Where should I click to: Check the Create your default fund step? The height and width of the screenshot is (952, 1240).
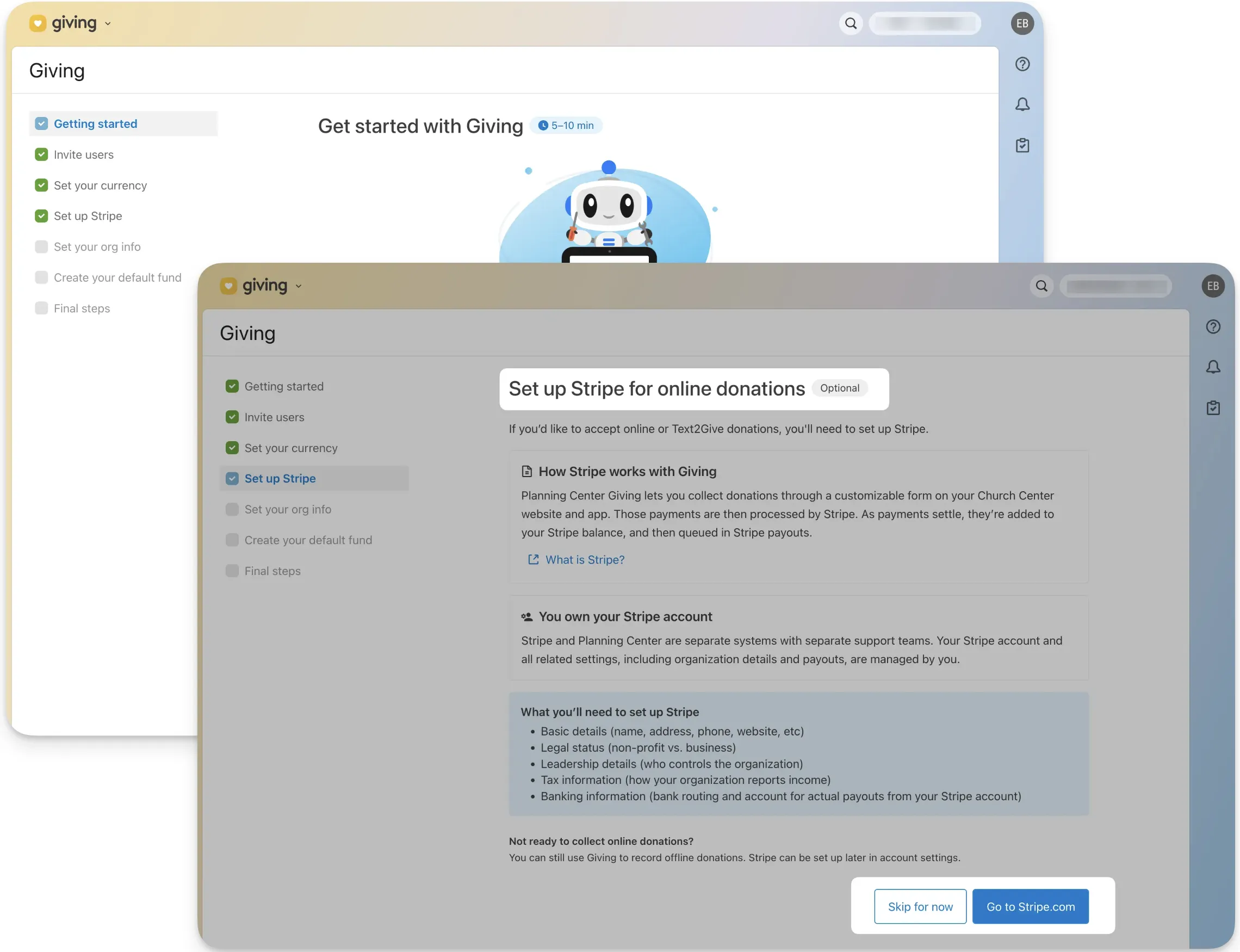tap(232, 540)
